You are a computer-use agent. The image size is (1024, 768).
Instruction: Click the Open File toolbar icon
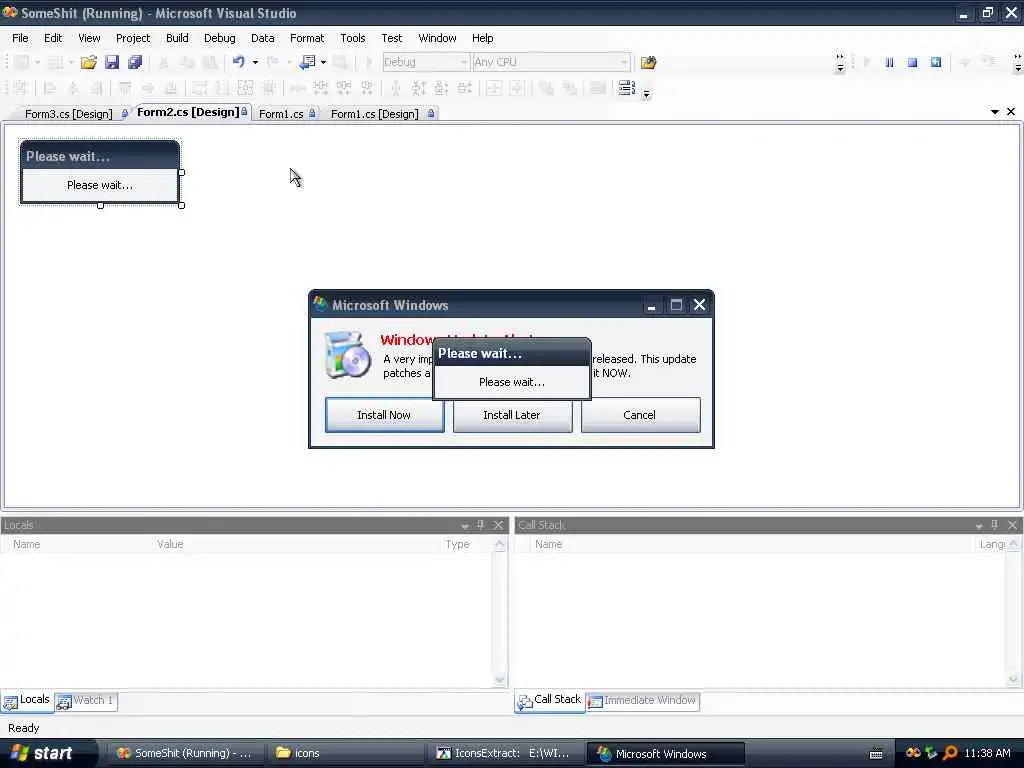point(89,62)
